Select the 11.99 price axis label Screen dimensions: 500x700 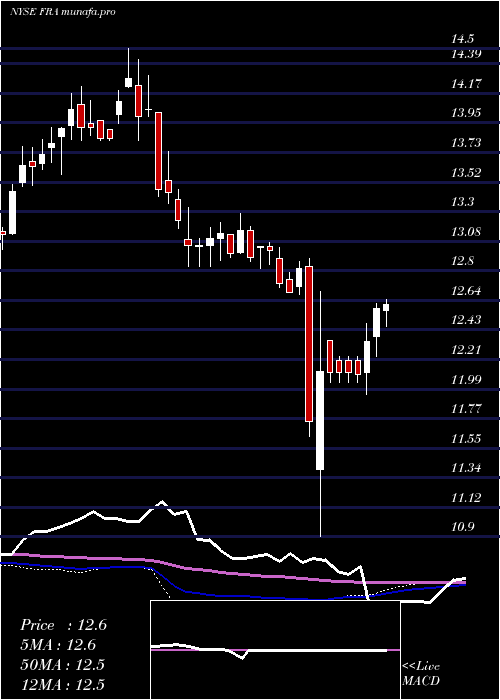pos(466,379)
